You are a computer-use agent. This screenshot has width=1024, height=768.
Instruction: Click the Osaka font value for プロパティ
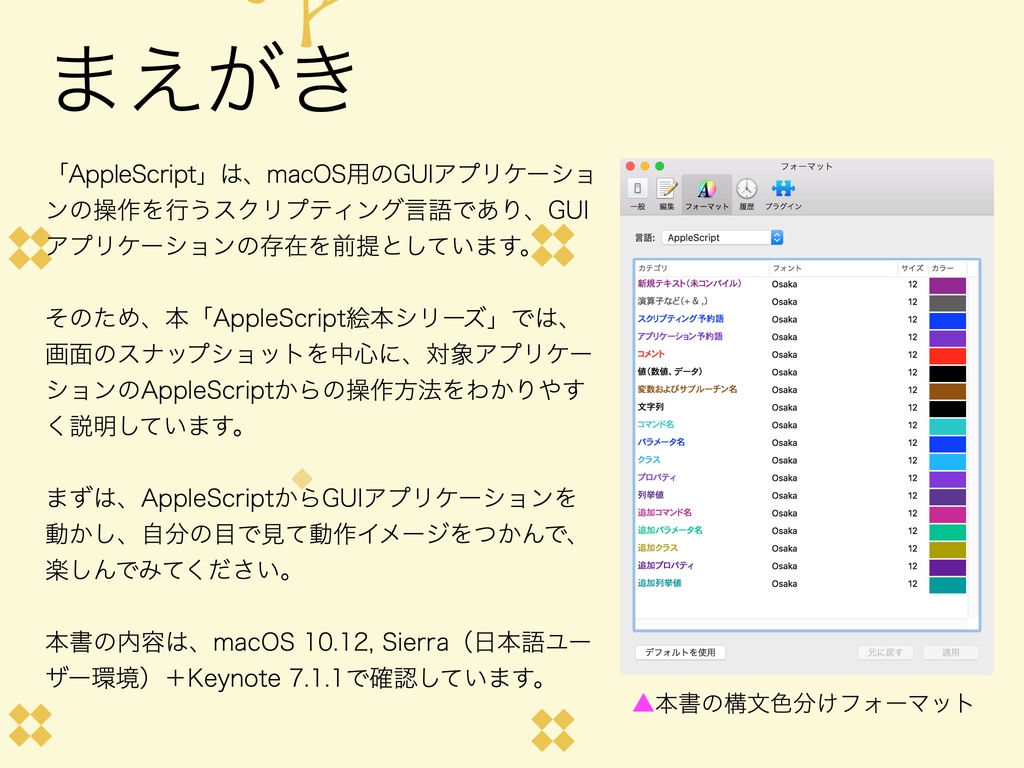click(784, 478)
